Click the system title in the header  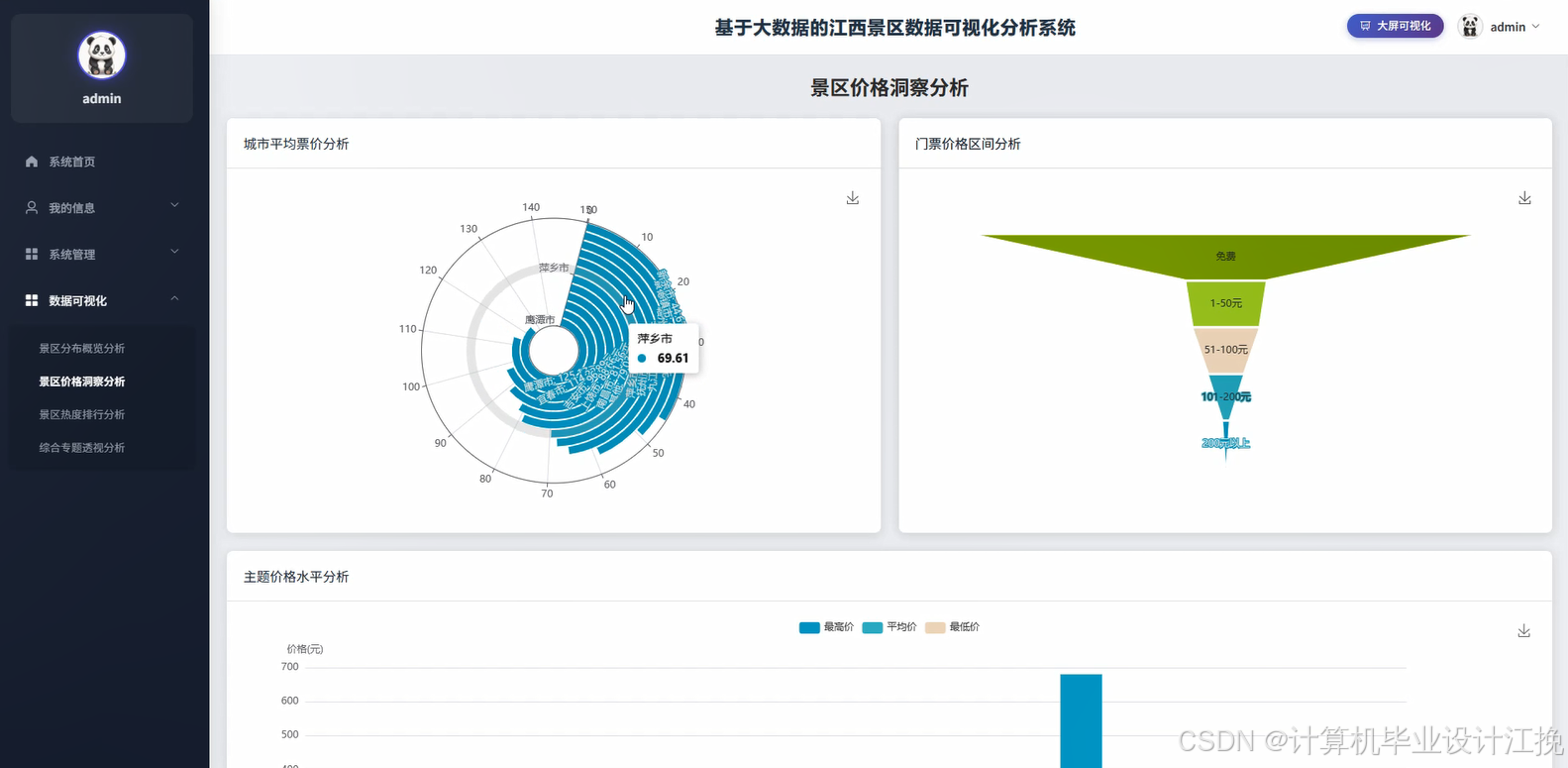pyautogui.click(x=895, y=28)
